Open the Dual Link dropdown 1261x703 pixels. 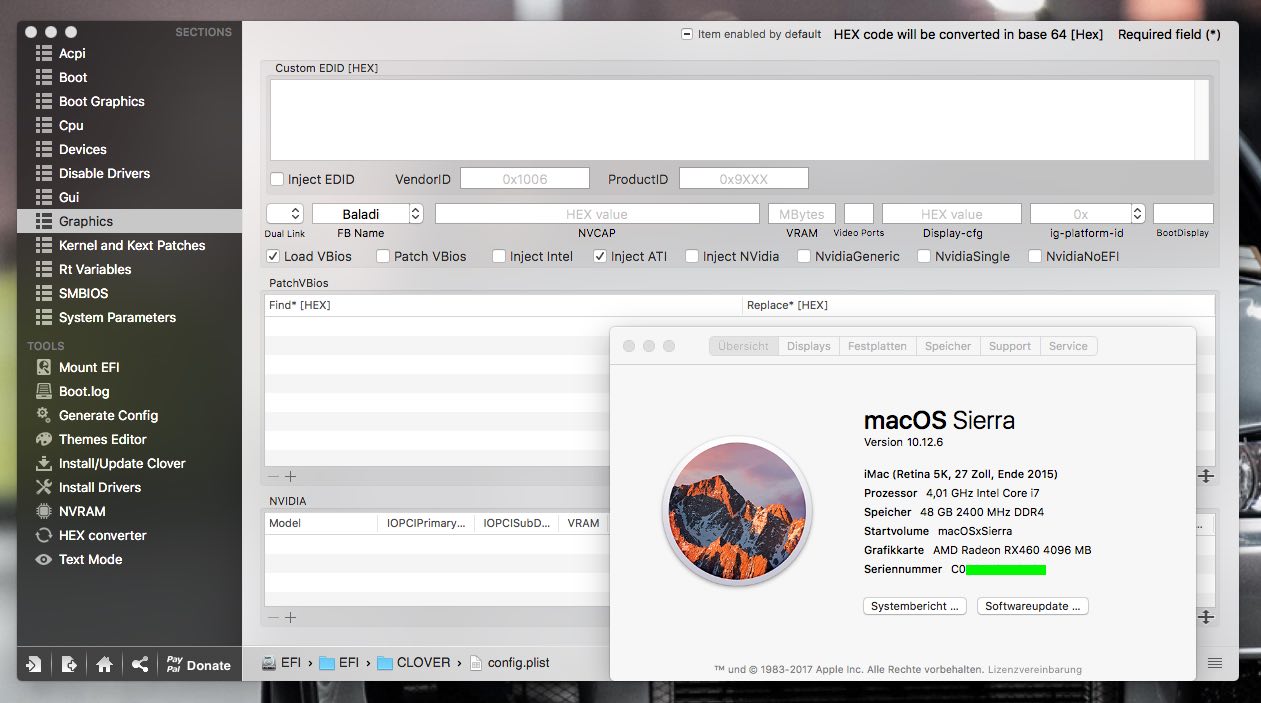point(285,214)
